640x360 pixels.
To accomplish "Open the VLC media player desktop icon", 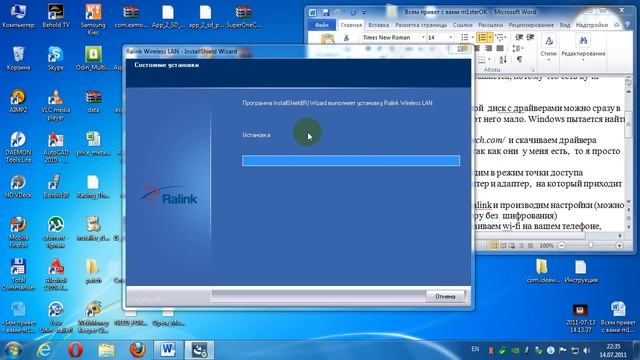I will point(56,104).
